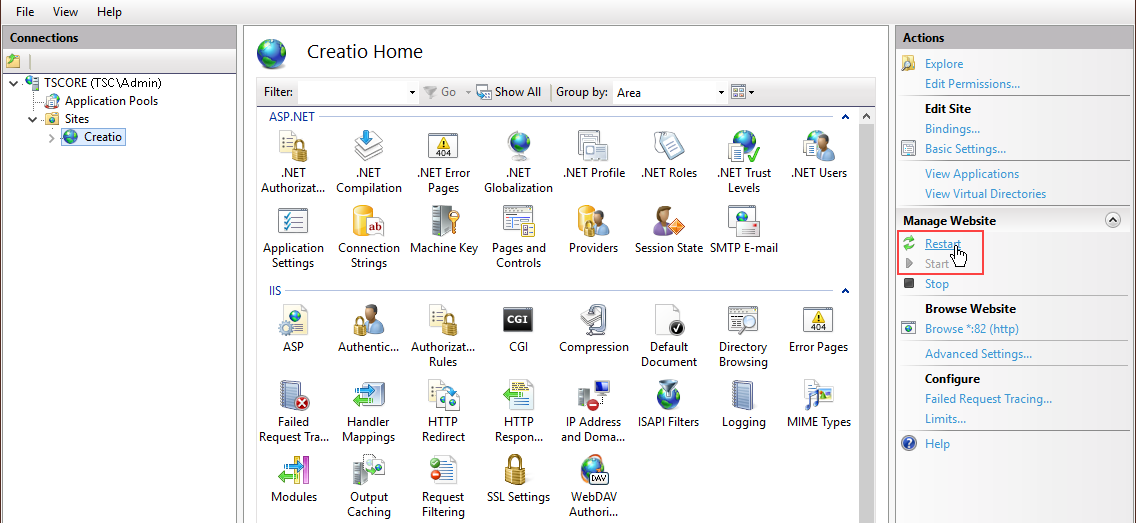Screen dimensions: 1136x523
Task: Open Session State feature
Action: coord(669,230)
